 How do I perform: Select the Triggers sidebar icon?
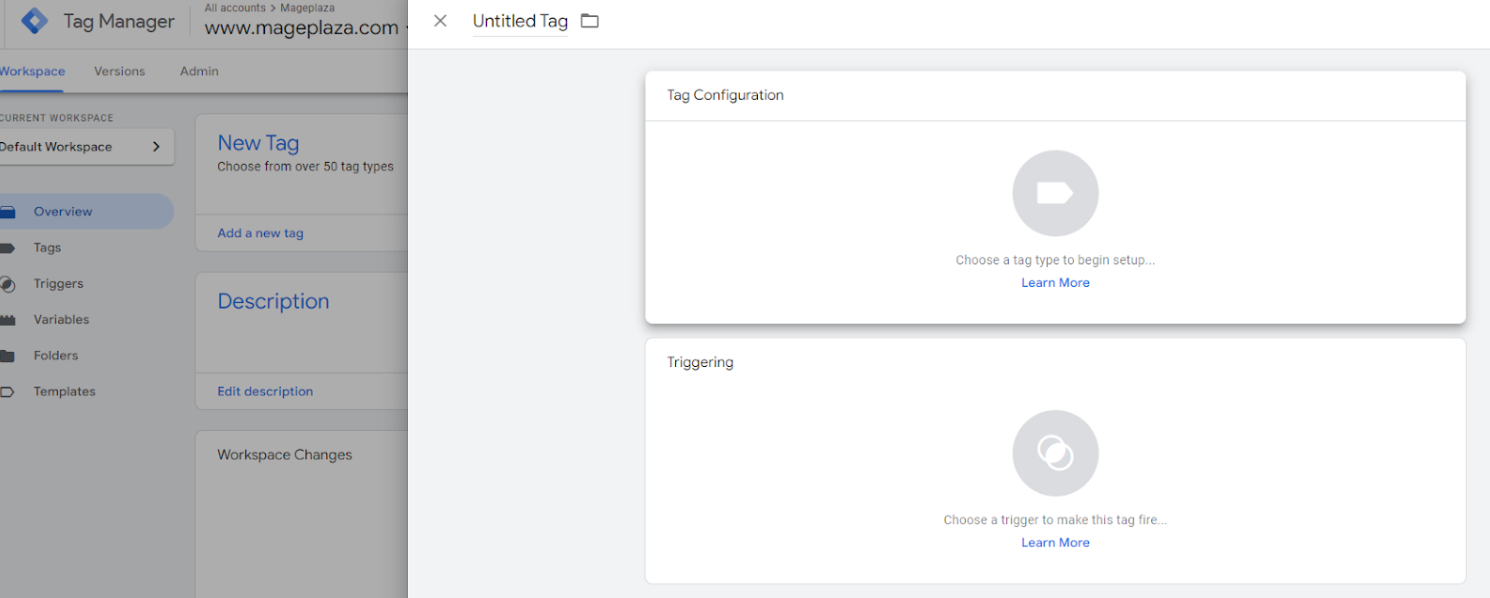tap(7, 284)
